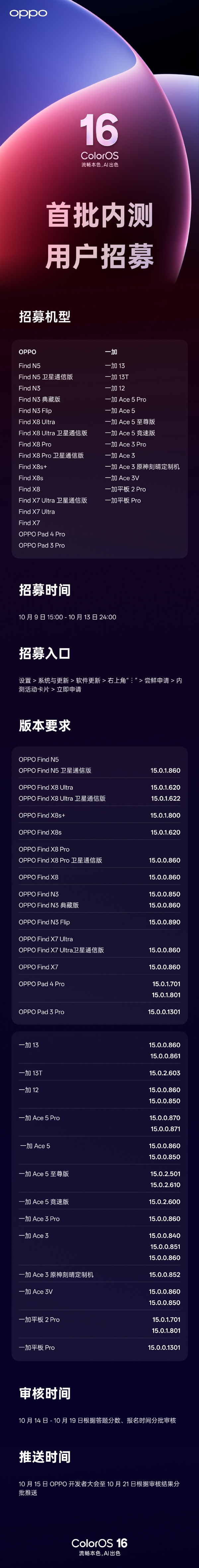Select 一加 13 in the OnePlus model list
The height and width of the screenshot is (1568, 199).
point(114,366)
